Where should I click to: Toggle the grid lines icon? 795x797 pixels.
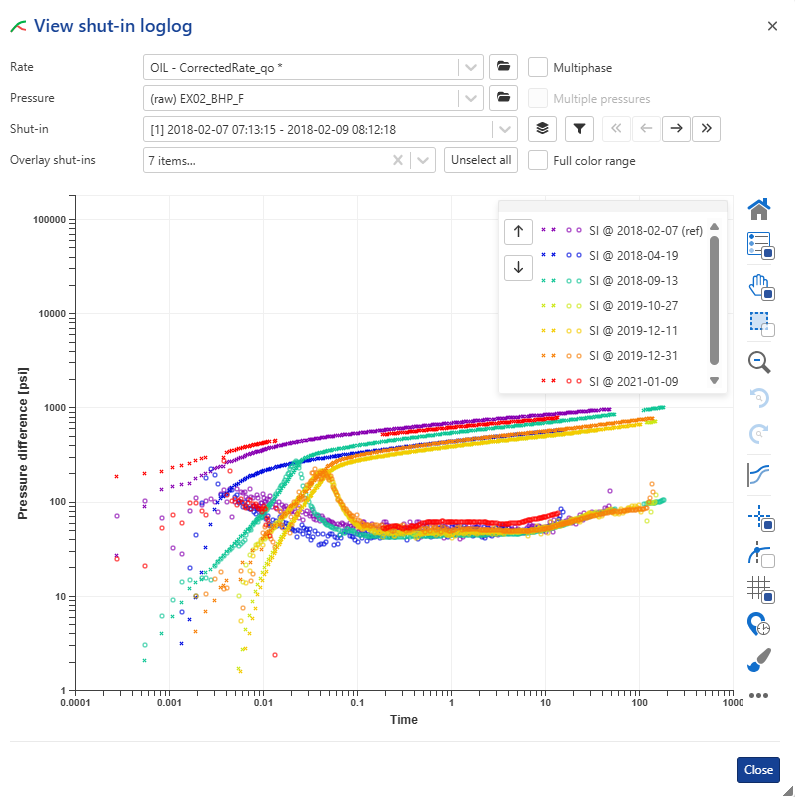point(760,590)
